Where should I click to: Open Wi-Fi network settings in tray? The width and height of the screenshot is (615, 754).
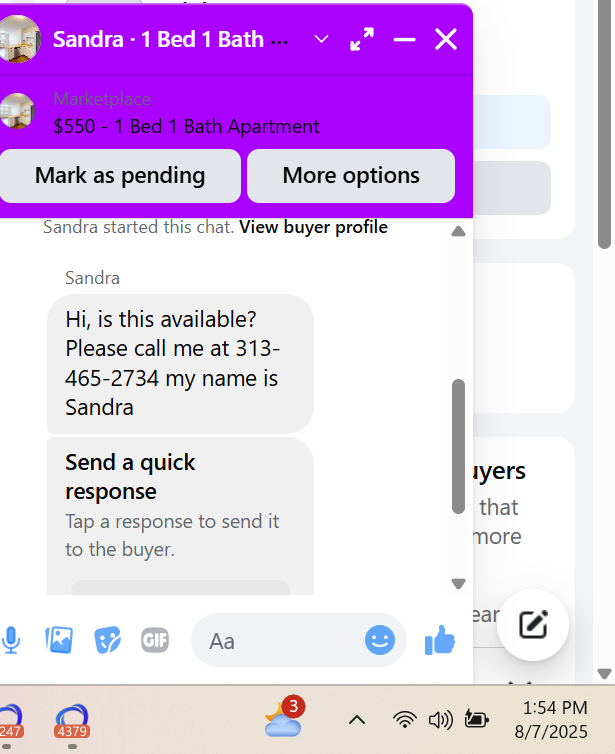tap(404, 720)
